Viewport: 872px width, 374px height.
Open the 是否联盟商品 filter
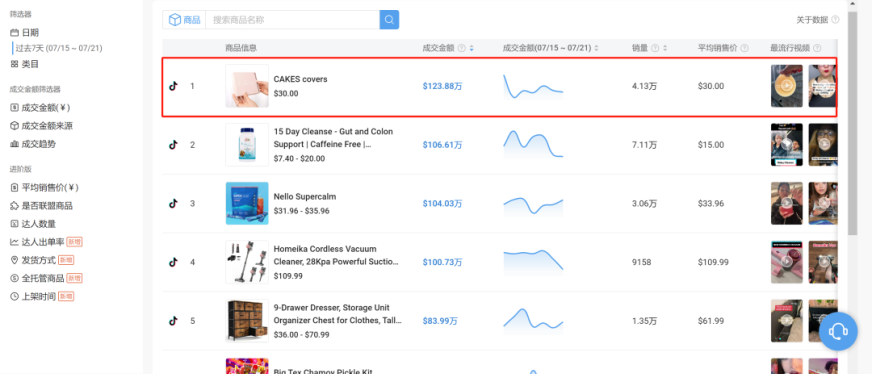(42, 206)
